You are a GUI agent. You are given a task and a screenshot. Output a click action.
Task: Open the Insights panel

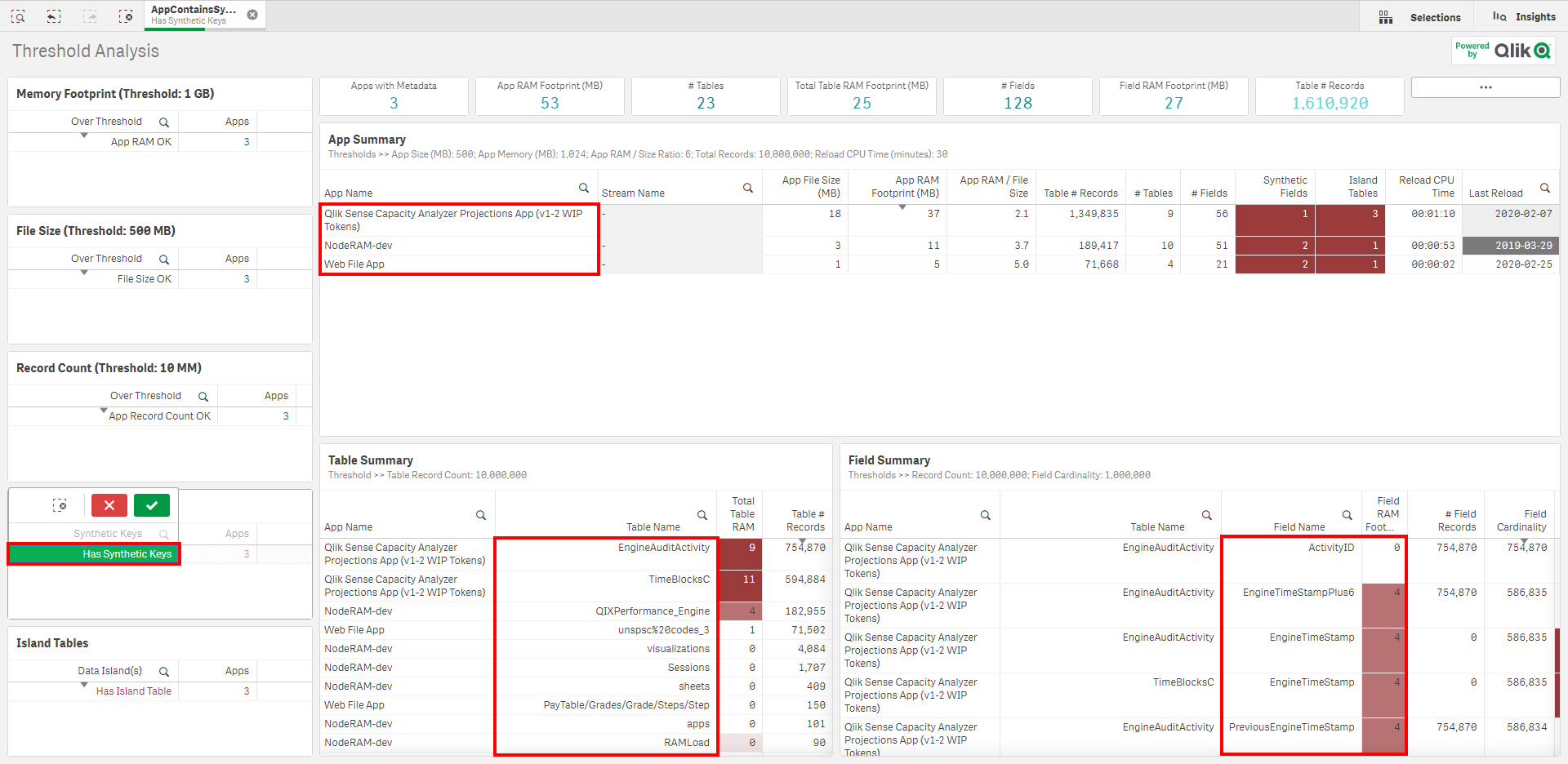pyautogui.click(x=1524, y=17)
